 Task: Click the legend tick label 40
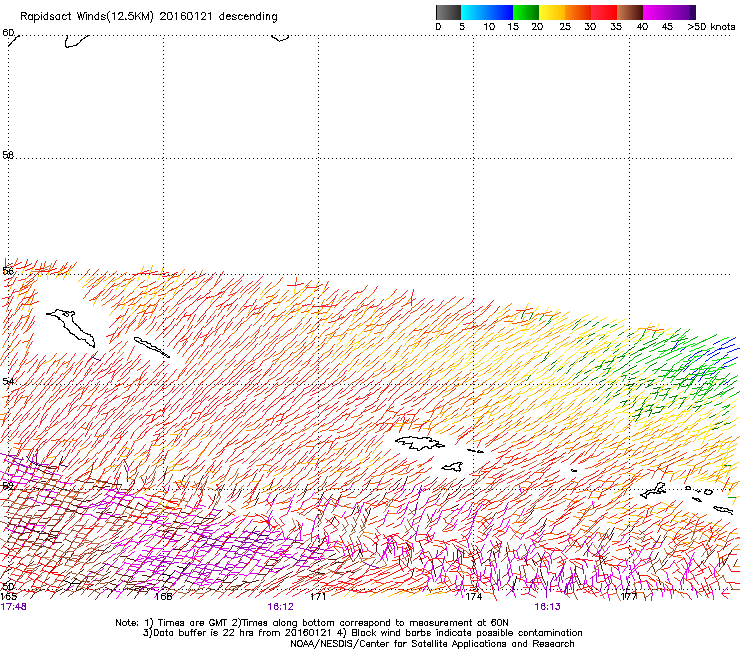click(642, 27)
